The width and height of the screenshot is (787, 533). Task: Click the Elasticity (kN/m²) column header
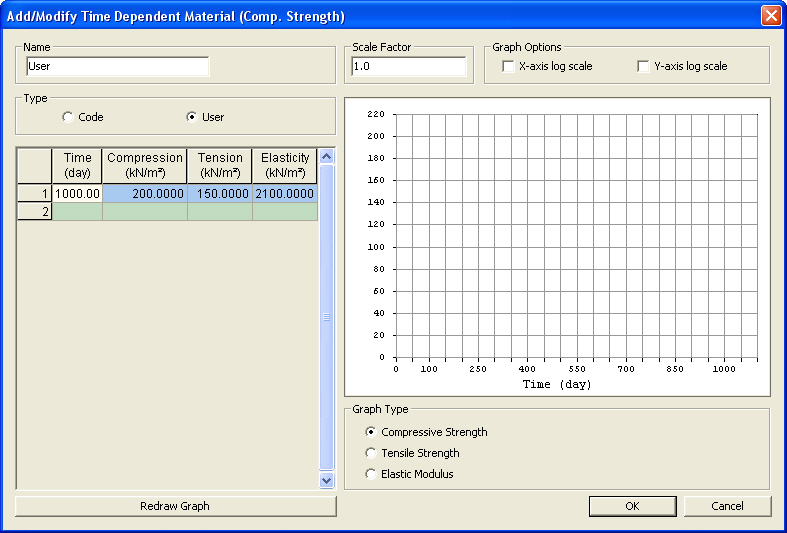[x=285, y=166]
